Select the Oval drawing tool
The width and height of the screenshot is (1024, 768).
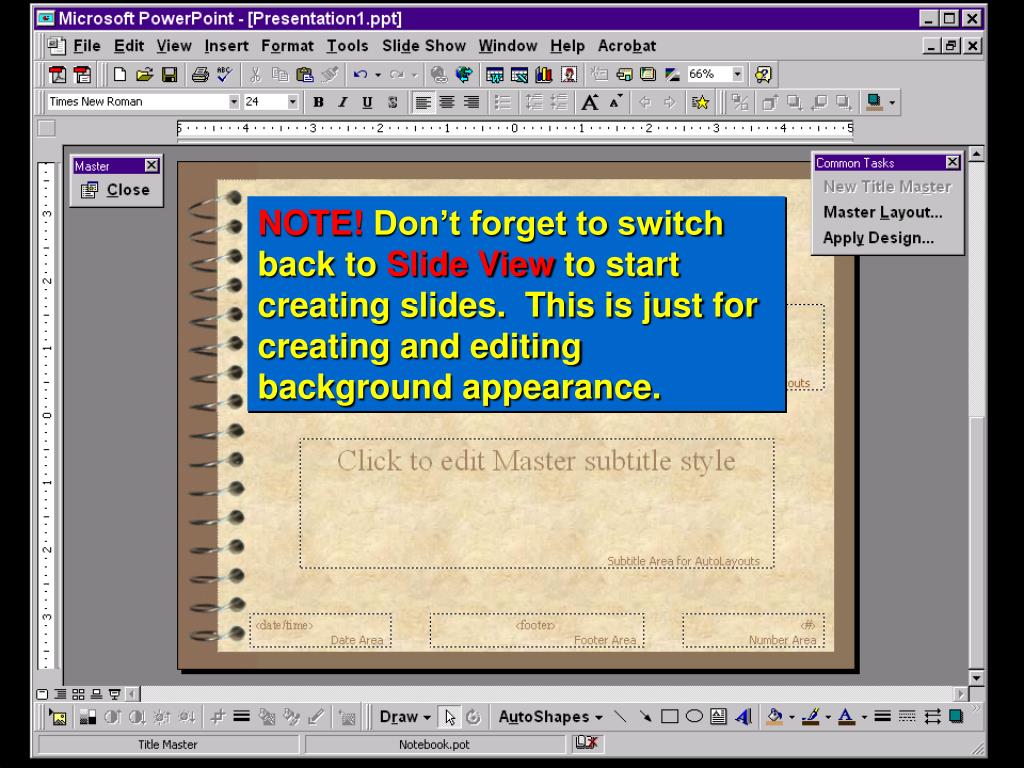[693, 717]
